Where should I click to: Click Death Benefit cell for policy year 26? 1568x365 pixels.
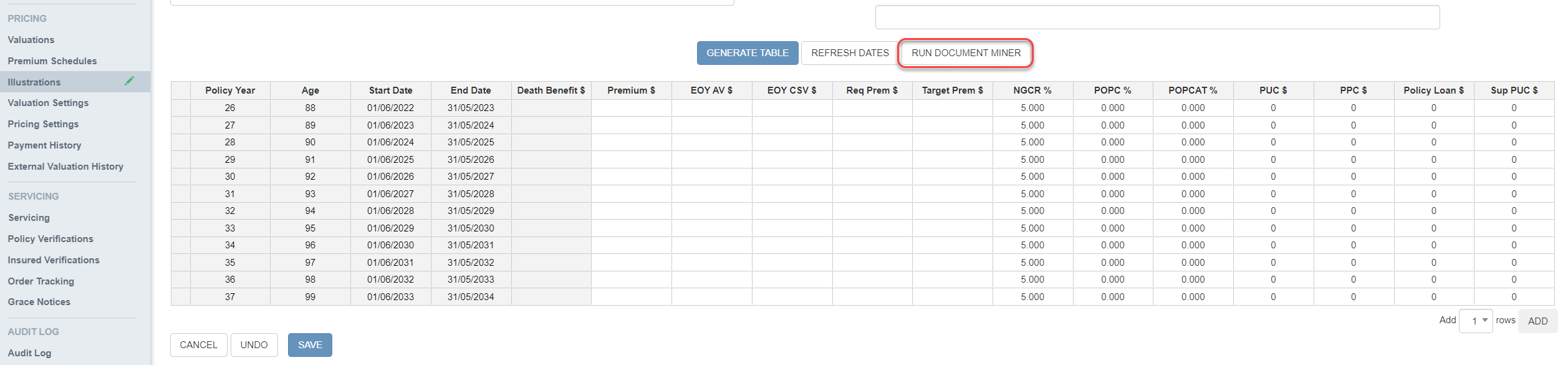(551, 108)
